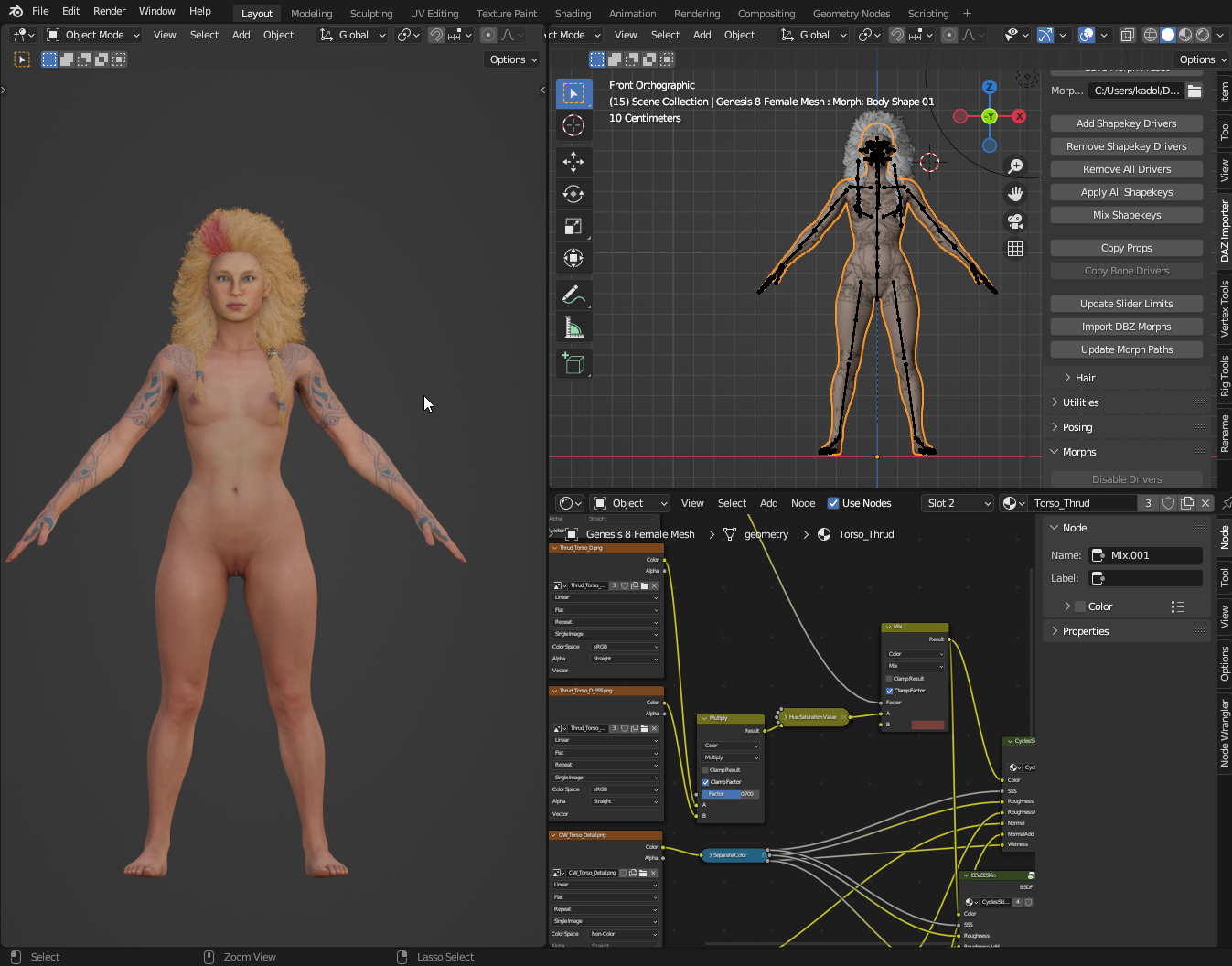Toggle the node custom Color checkbox
Image resolution: width=1232 pixels, height=966 pixels.
coord(1080,606)
